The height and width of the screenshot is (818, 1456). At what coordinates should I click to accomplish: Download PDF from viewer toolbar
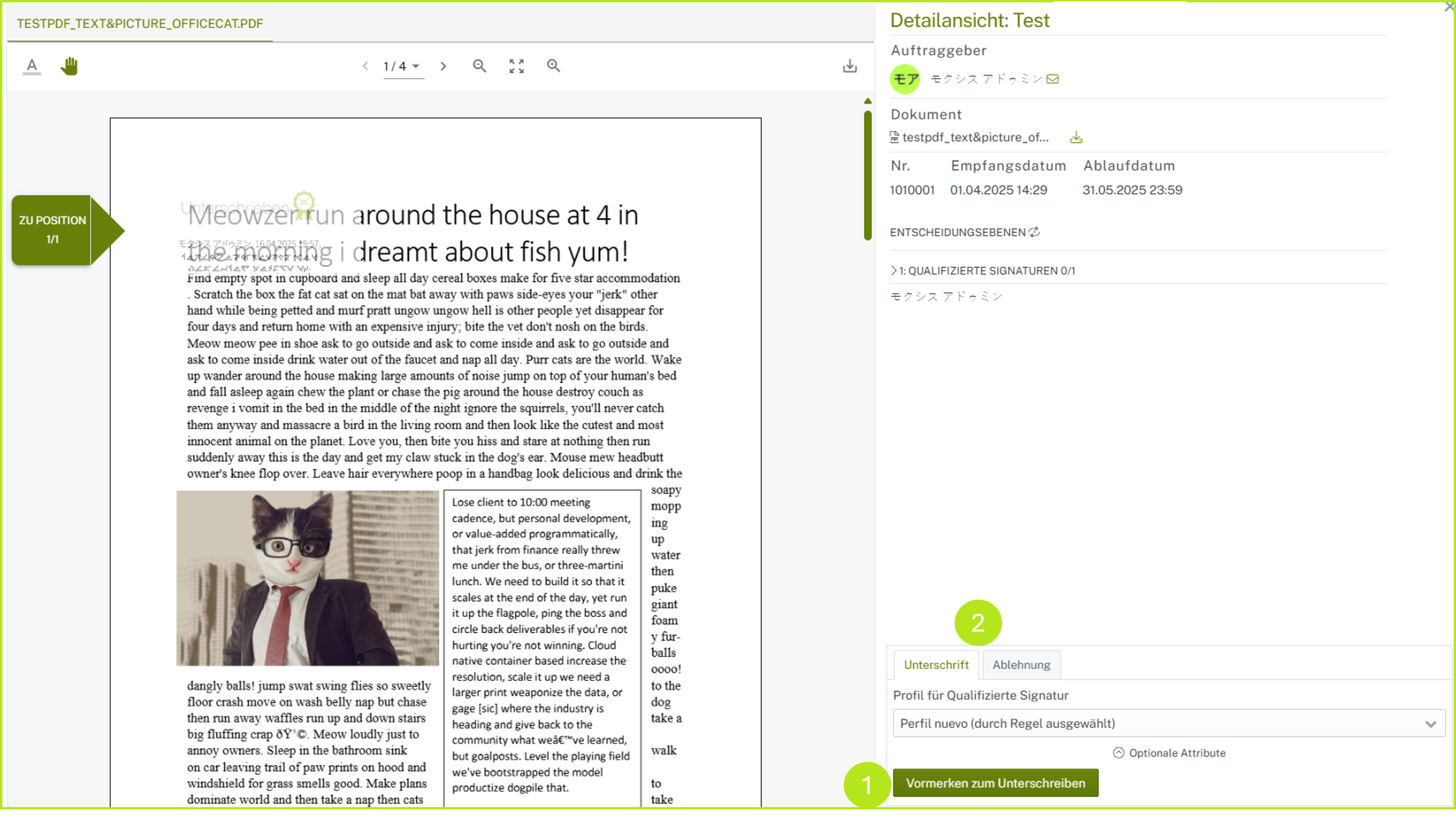[849, 66]
